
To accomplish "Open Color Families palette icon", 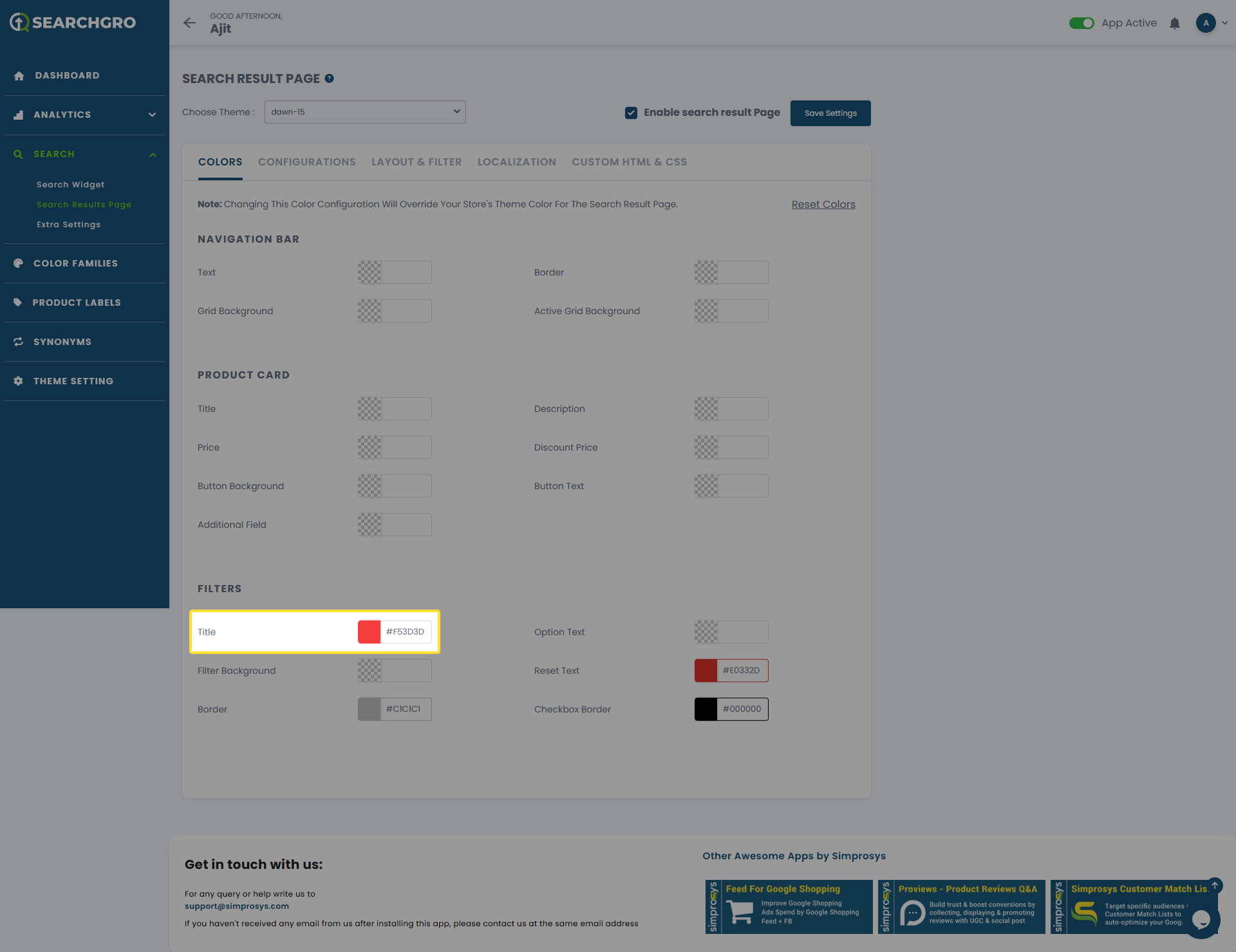I will 19,263.
